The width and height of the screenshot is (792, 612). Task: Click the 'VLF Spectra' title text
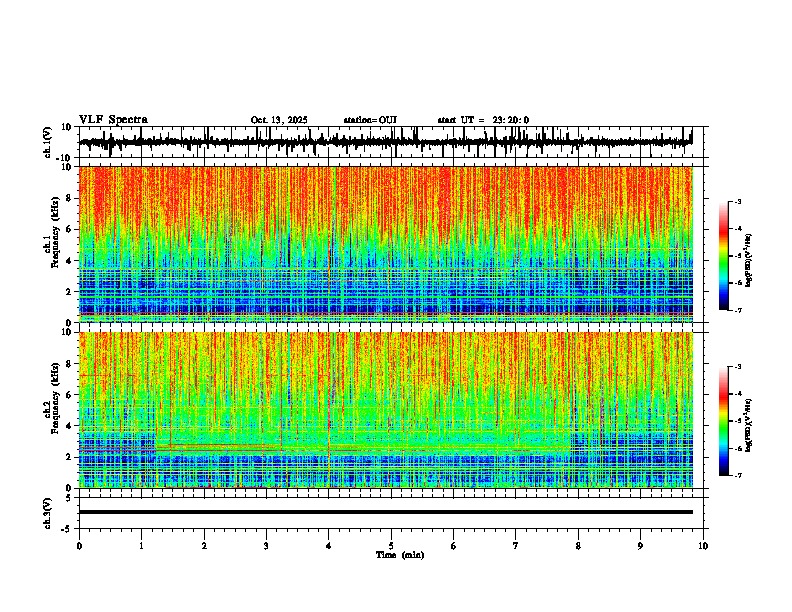(x=113, y=120)
